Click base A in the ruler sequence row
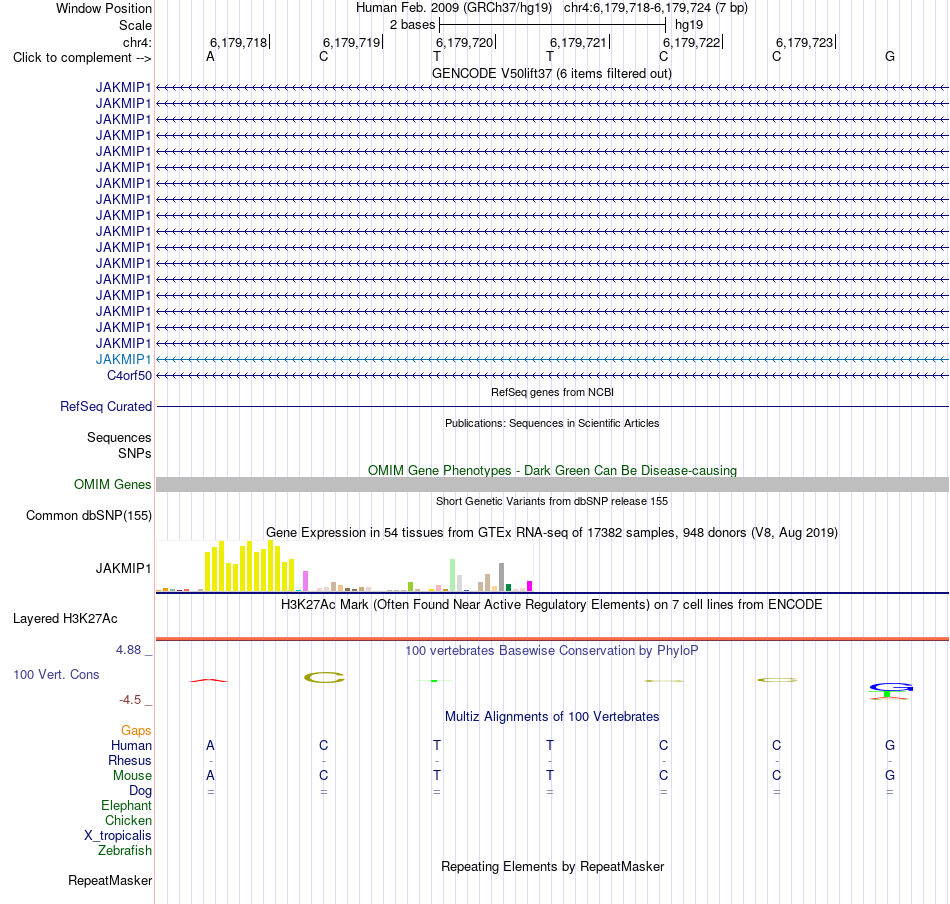Screen dimensions: 950x904 [x=210, y=57]
